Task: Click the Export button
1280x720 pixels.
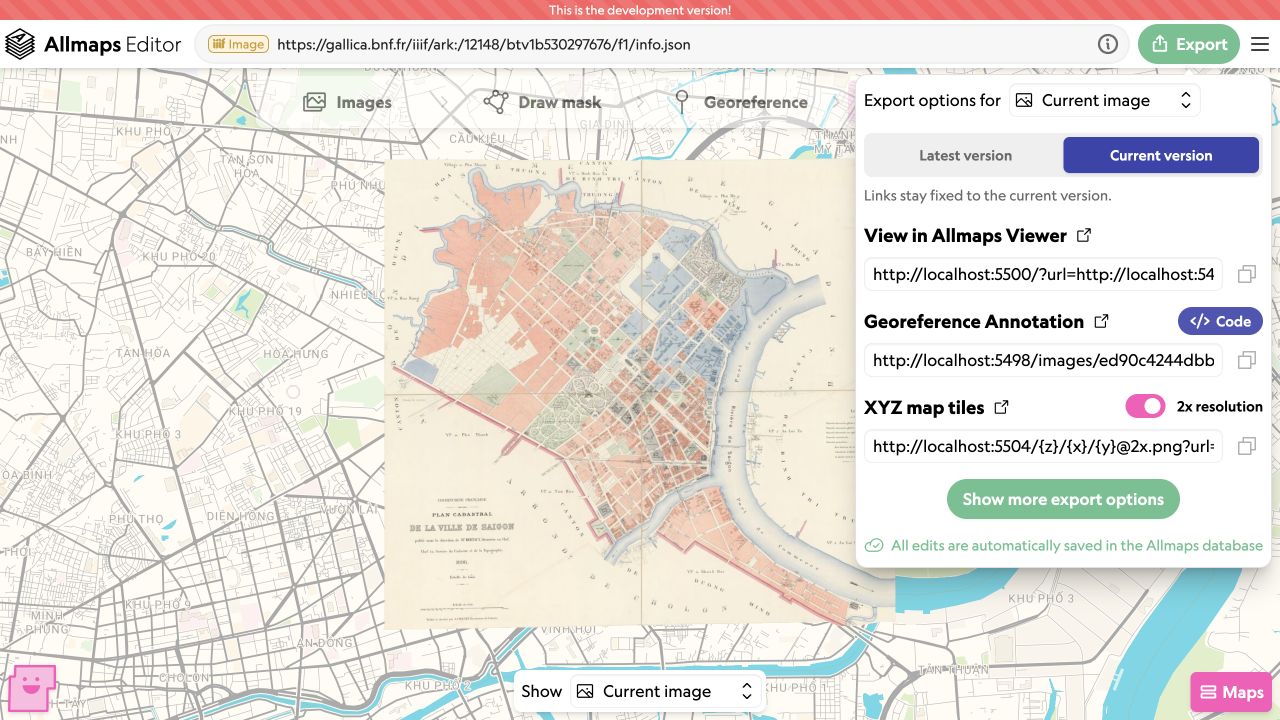Action: coord(1189,44)
